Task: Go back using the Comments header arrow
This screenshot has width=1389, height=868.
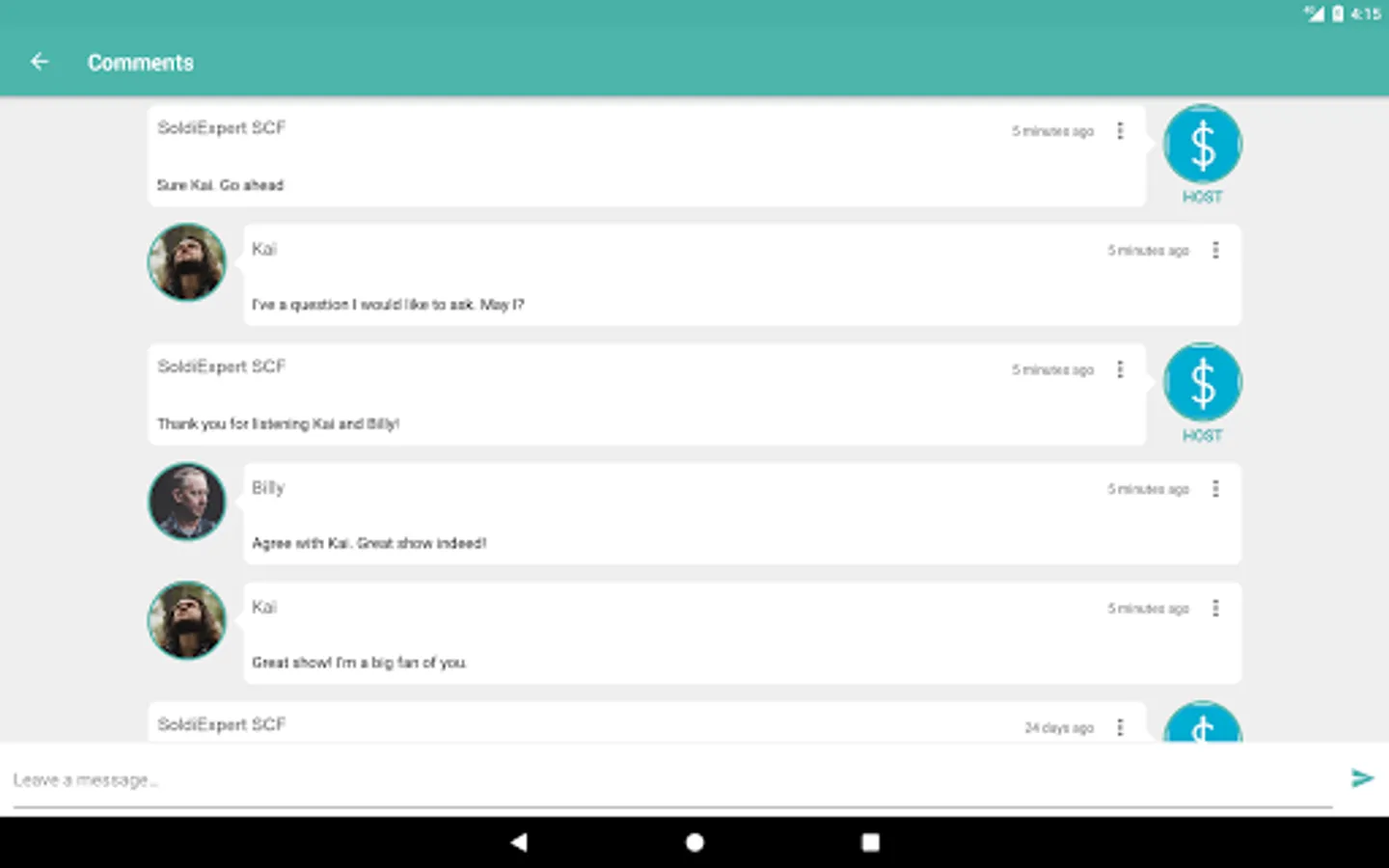Action: [40, 62]
